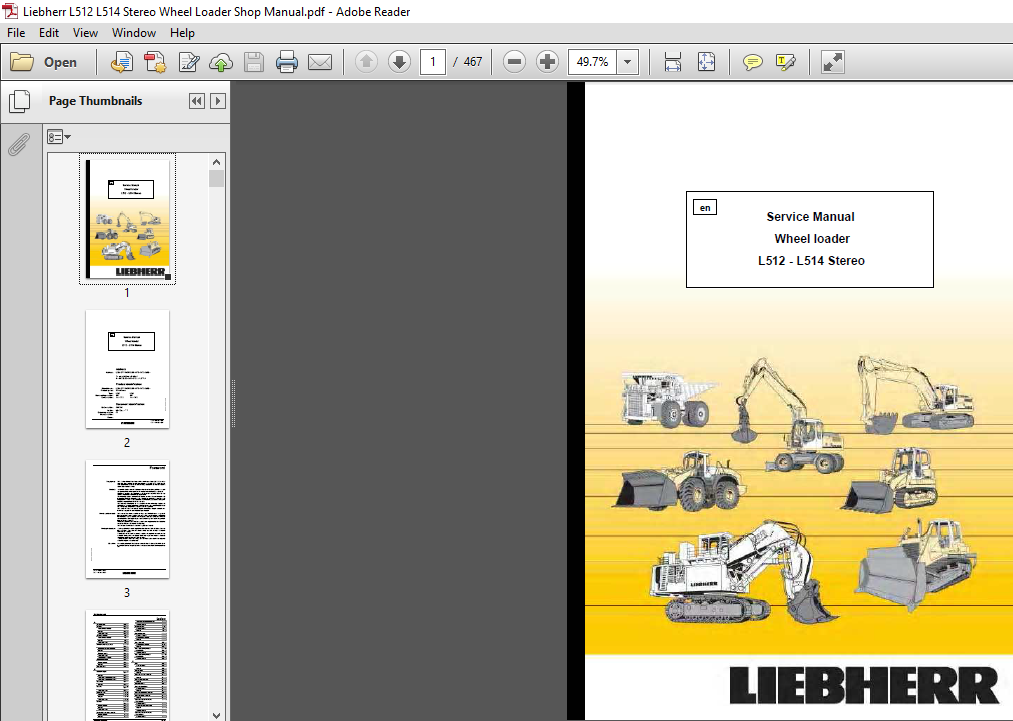1013x721 pixels.
Task: Enter read mode with expand arrows icon
Action: [x=833, y=62]
